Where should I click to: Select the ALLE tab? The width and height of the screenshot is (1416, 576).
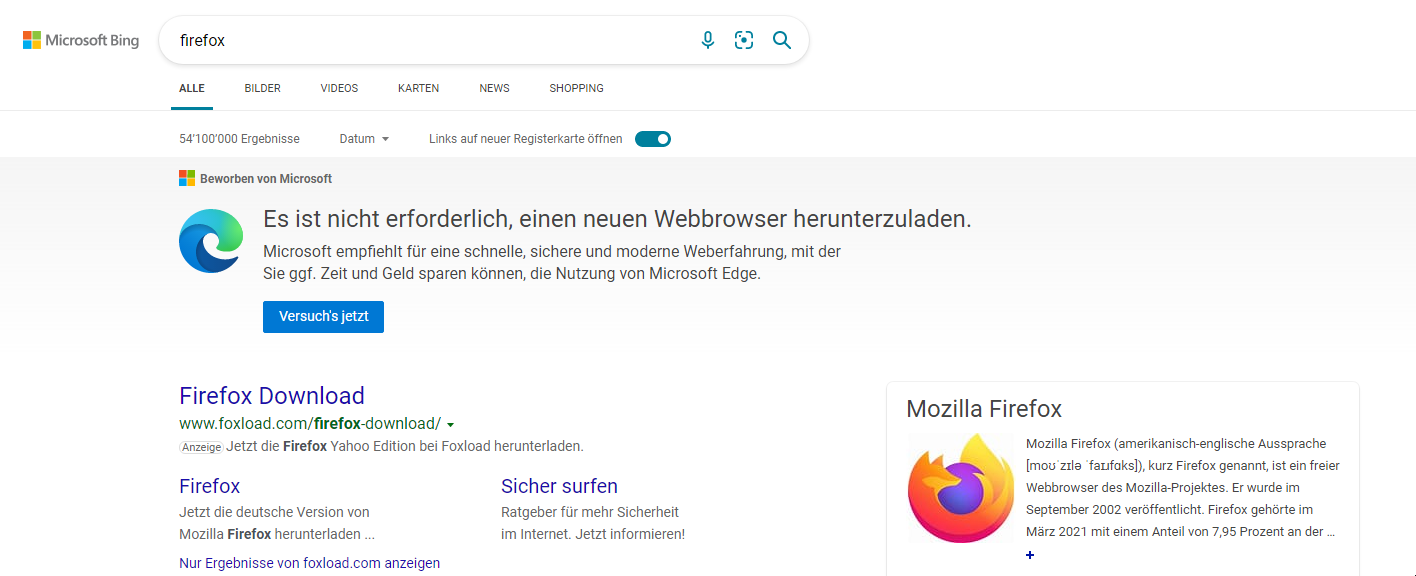tap(192, 88)
